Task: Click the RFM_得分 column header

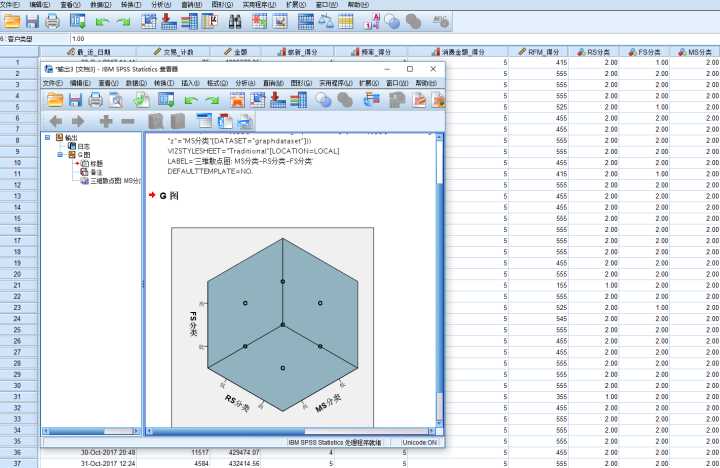Action: point(538,52)
